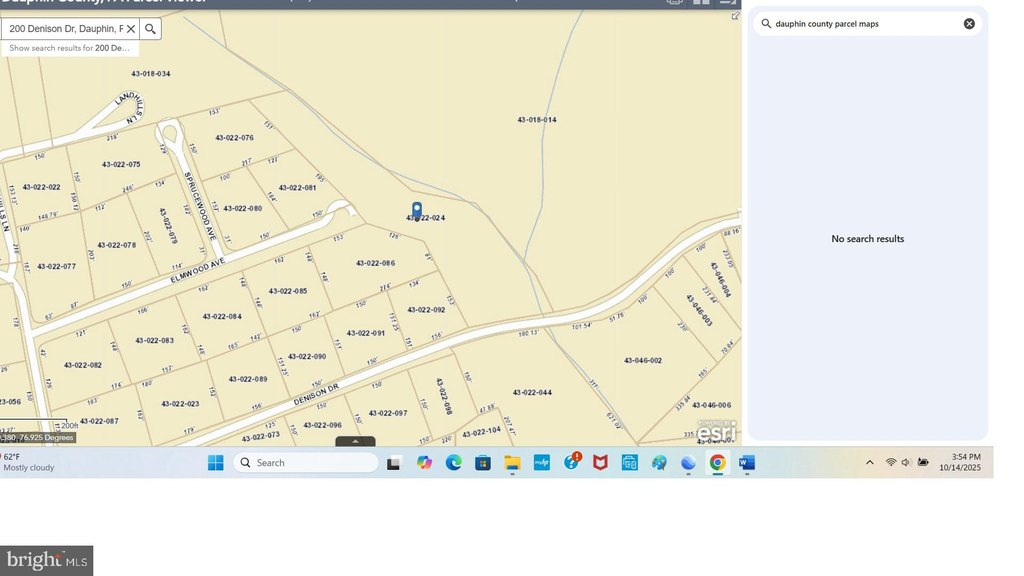Viewport: 1024px width, 576px height.
Task: Click parcel label 43-022-077
Action: pos(56,266)
